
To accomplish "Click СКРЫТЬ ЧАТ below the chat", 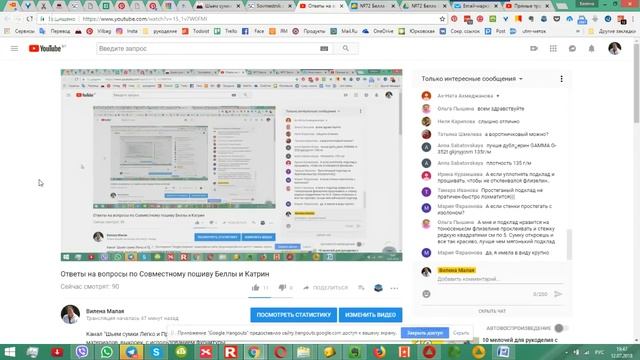I will [492, 311].
